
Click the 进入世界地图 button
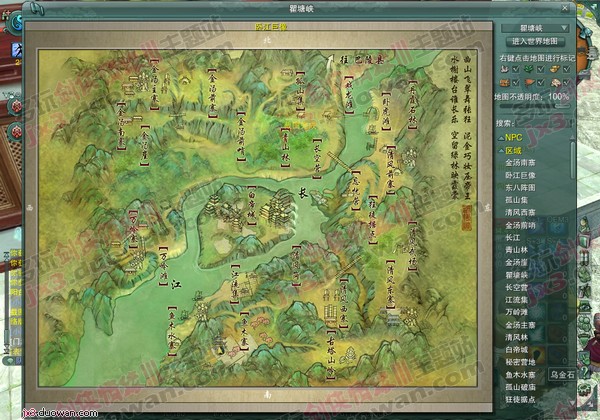point(534,41)
